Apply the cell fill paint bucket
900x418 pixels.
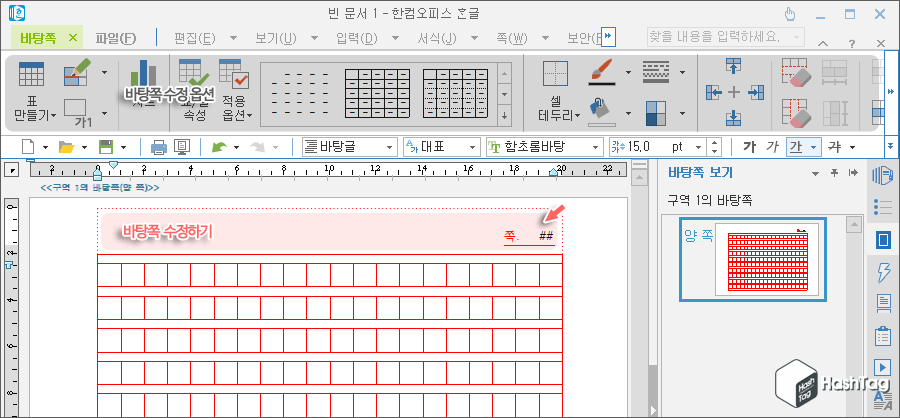[x=602, y=112]
